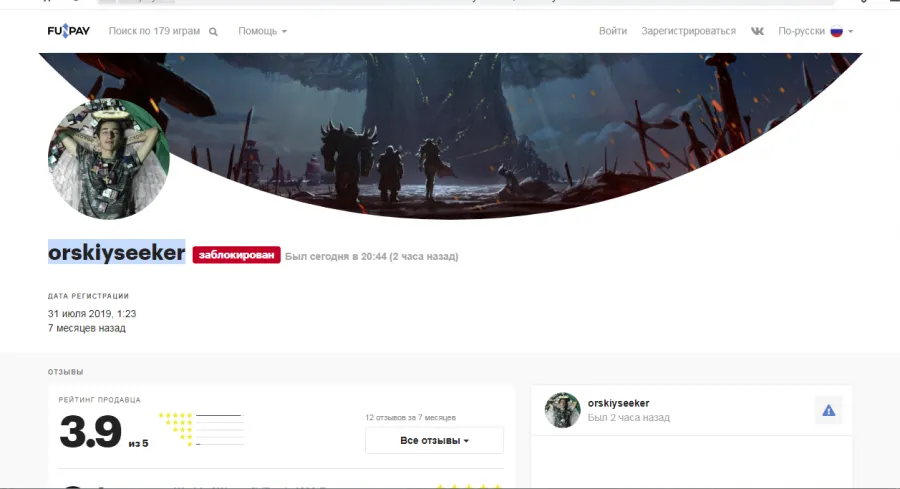The height and width of the screenshot is (489, 900).
Task: Click the 12 отзывов за 7 месяцев text
Action: pyautogui.click(x=410, y=417)
